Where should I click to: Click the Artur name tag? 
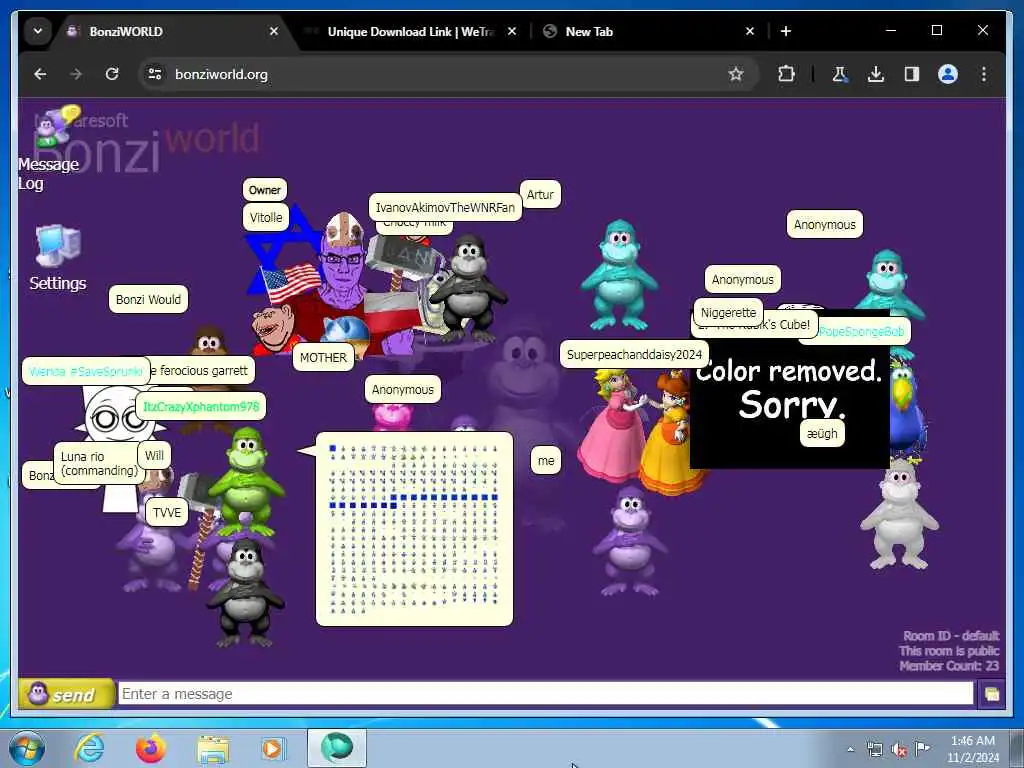tap(540, 194)
